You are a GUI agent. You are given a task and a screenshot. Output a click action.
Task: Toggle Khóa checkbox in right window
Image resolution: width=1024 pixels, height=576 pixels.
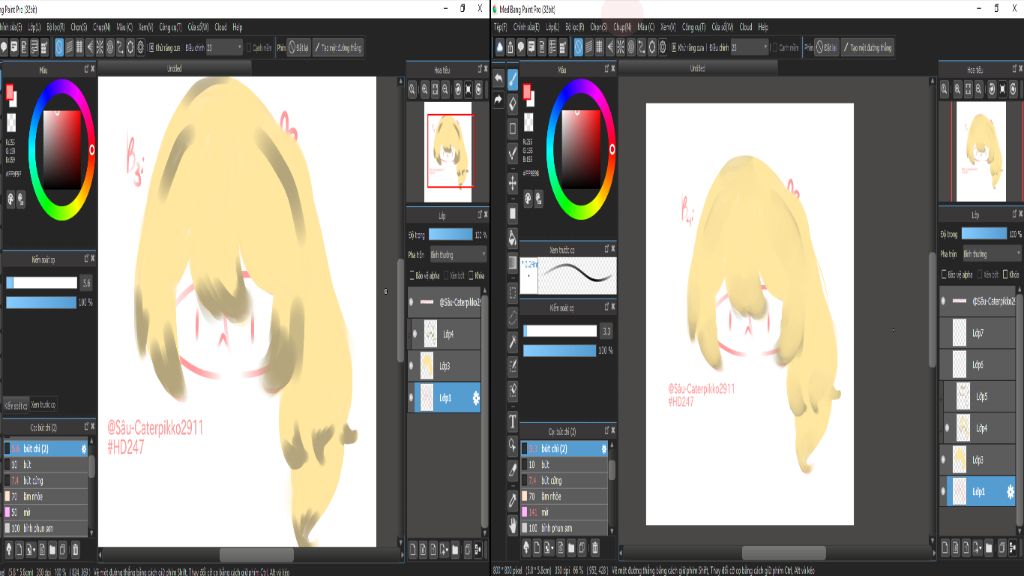tap(1006, 274)
